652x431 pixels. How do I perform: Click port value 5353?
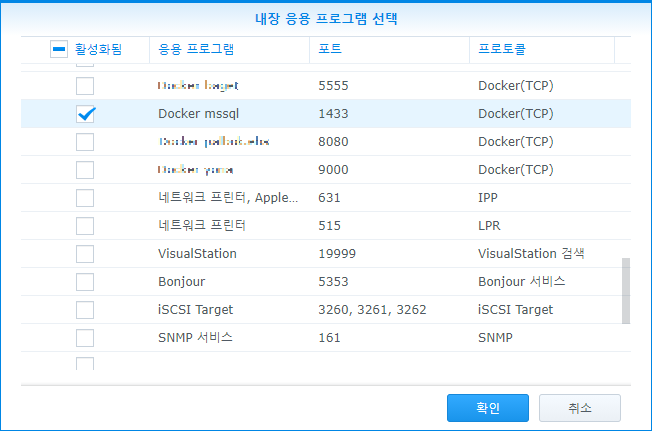pos(333,282)
